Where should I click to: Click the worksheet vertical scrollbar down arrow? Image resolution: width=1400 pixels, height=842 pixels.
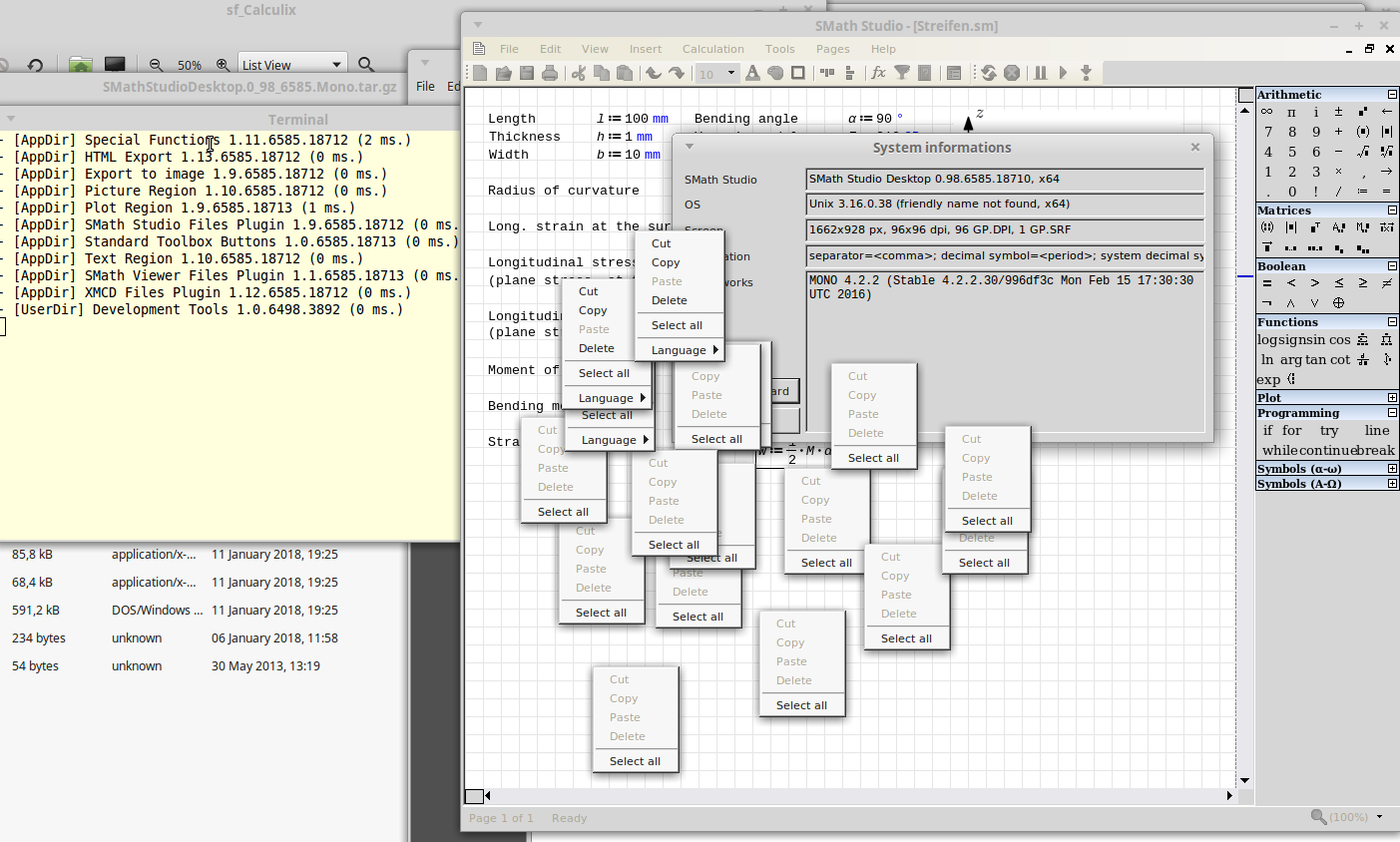point(1244,780)
